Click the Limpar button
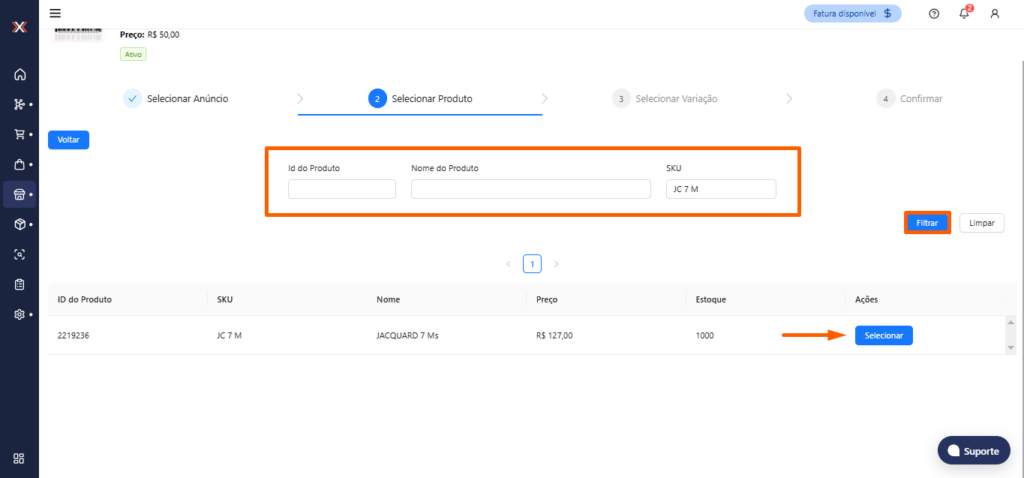 tap(981, 223)
